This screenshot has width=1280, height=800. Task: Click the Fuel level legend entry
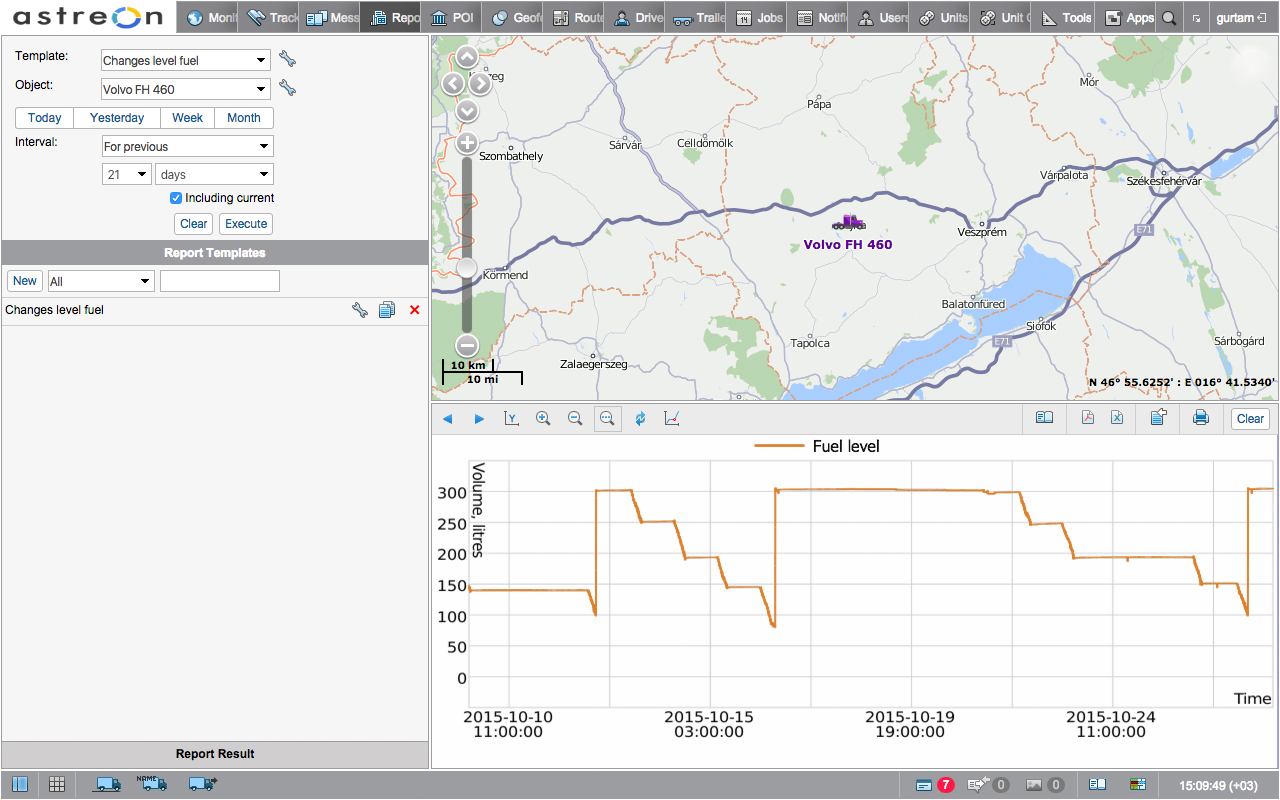[x=818, y=446]
